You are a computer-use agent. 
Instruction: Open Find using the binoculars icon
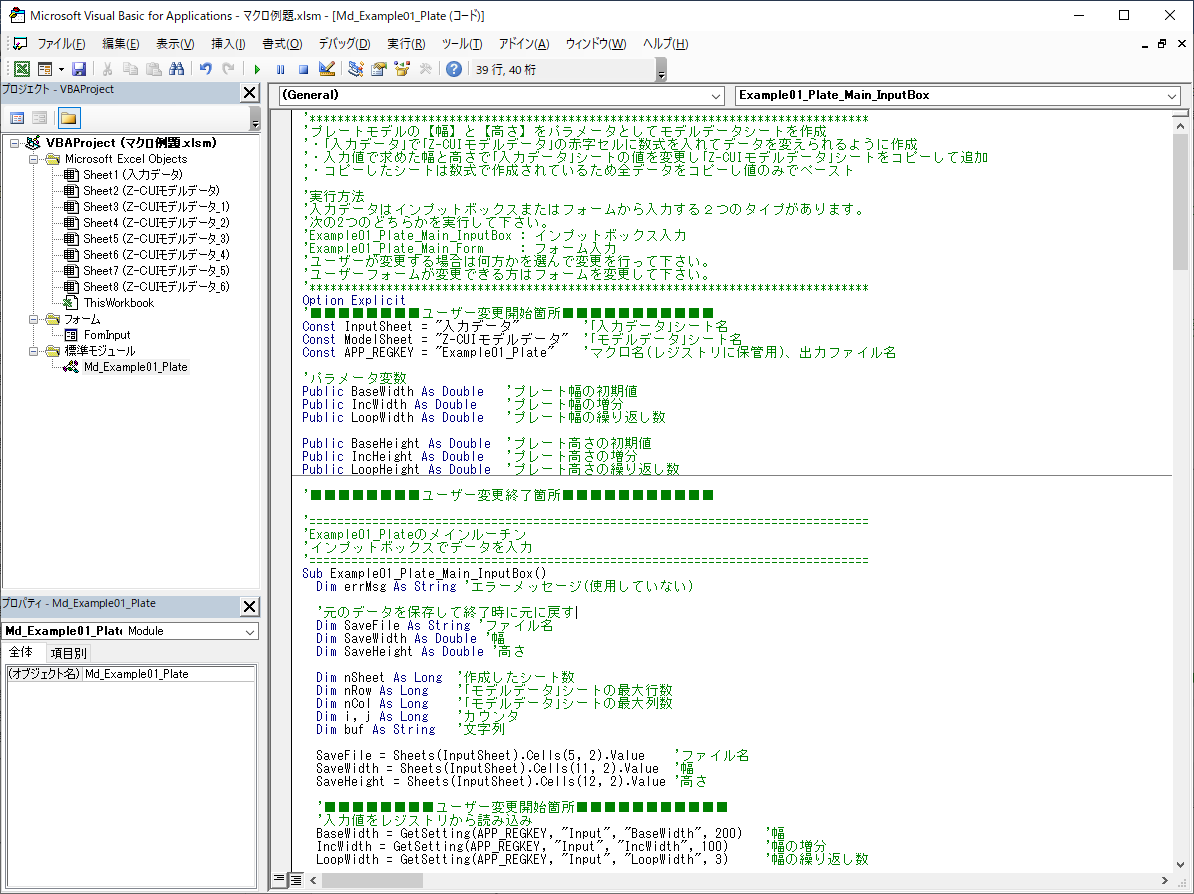coord(176,68)
